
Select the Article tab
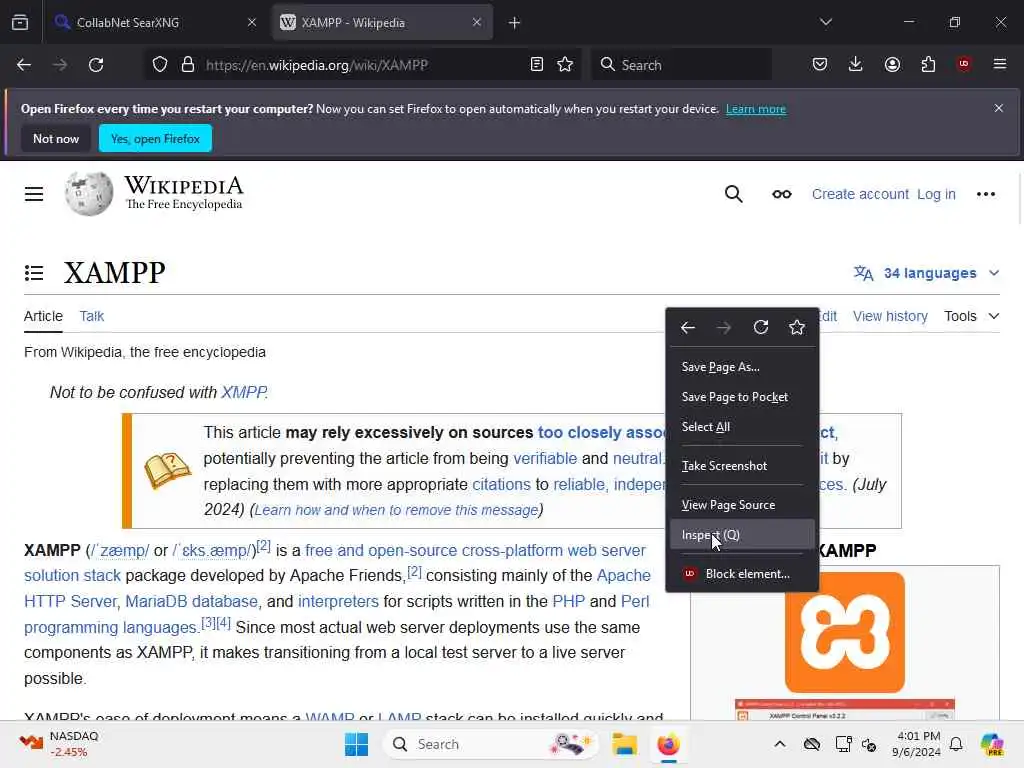pos(43,316)
